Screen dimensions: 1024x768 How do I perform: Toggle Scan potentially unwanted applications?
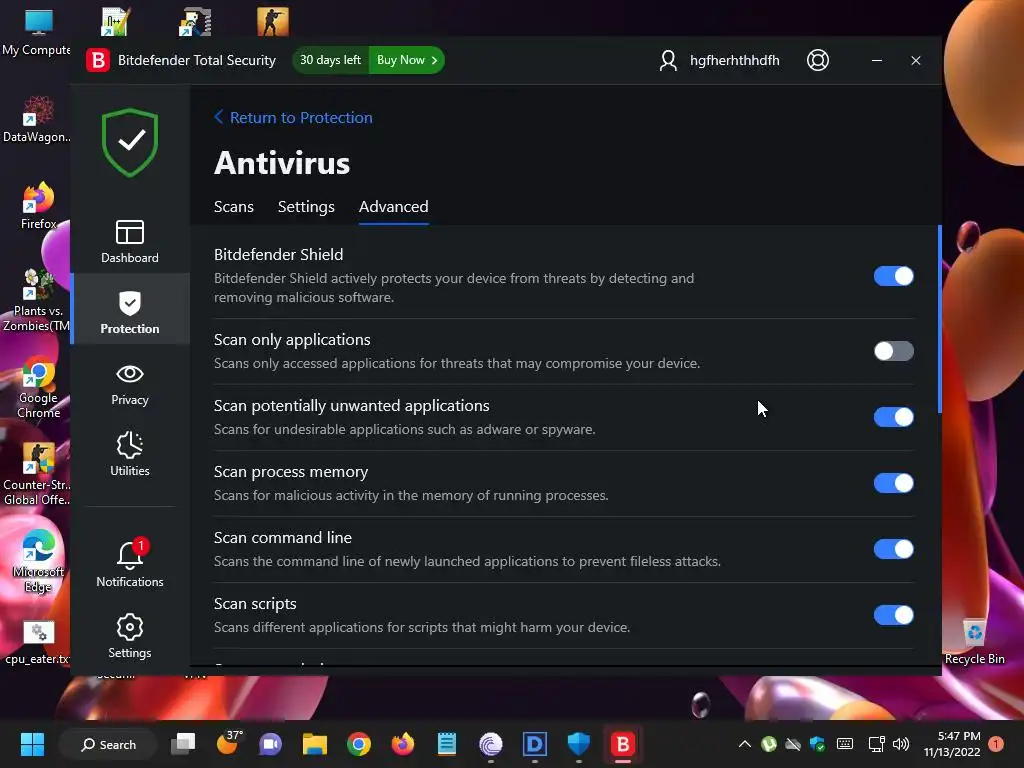893,417
